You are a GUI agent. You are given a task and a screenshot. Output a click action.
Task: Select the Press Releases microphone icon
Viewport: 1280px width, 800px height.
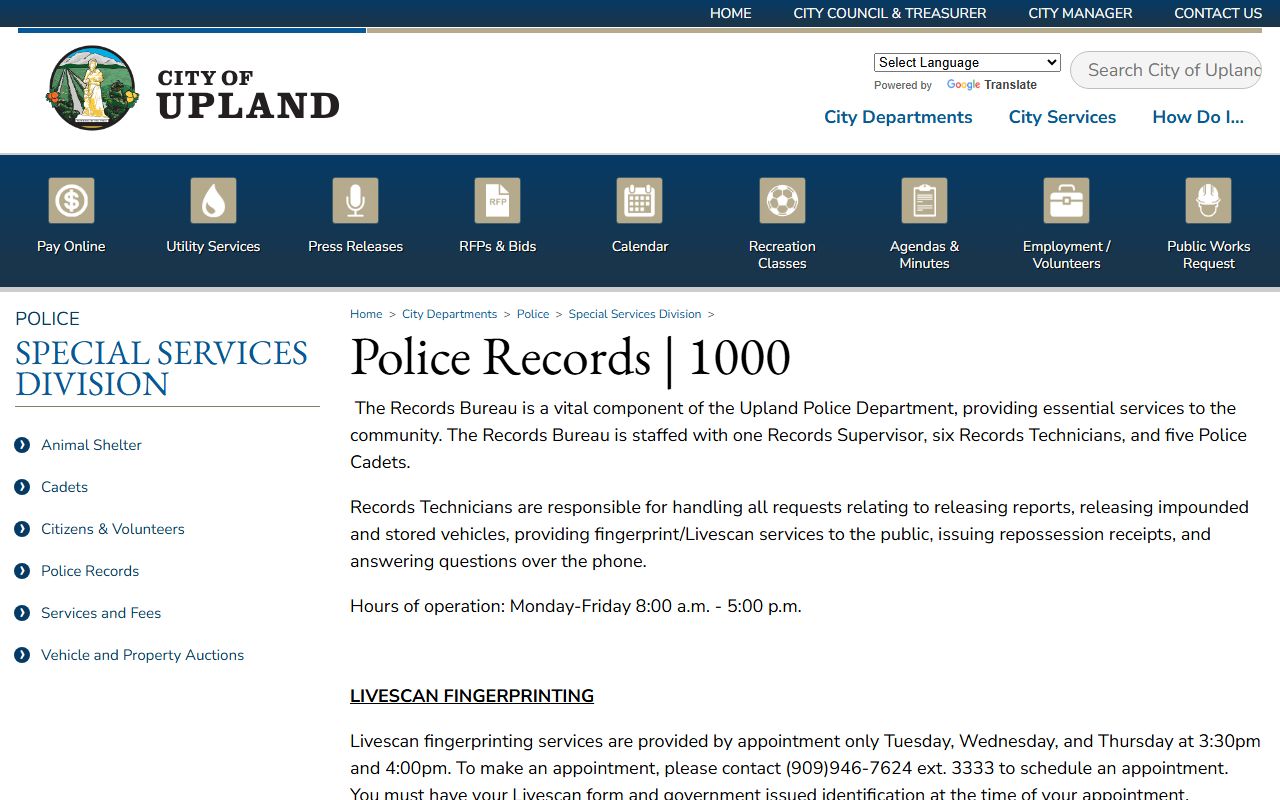pos(355,201)
